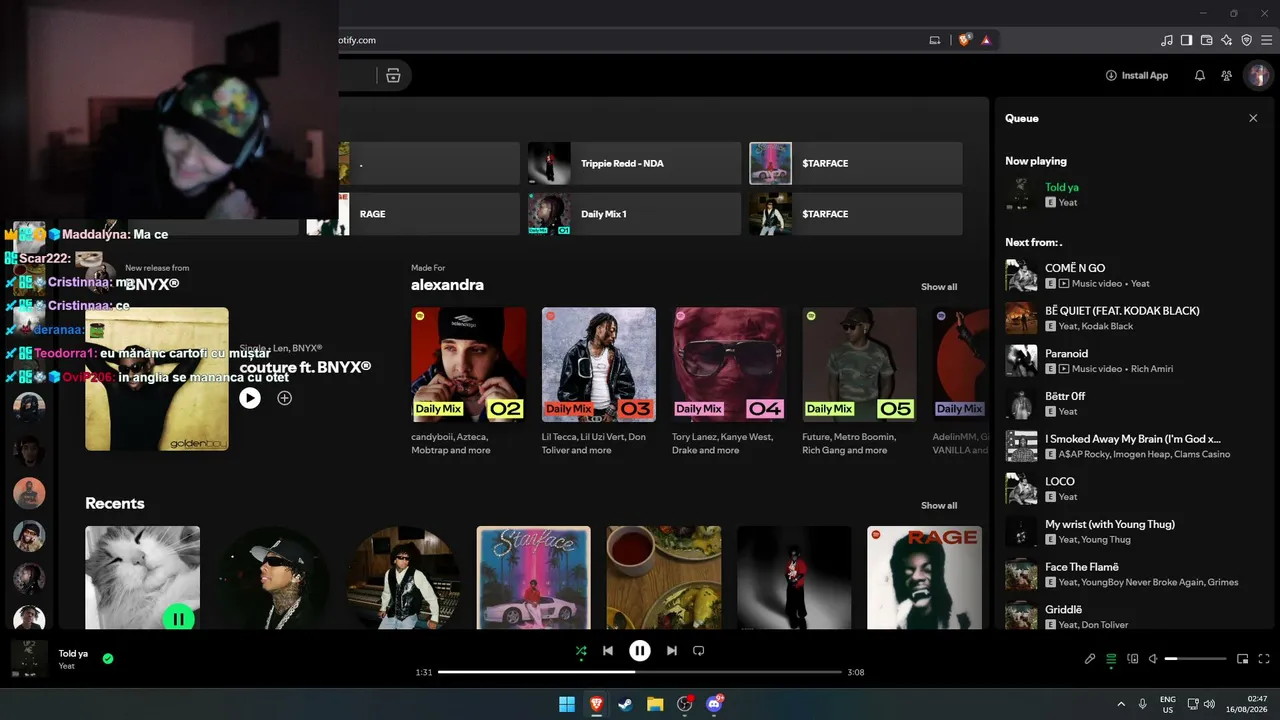Open the Brave Wallet icon
Image resolution: width=1280 pixels, height=720 pixels.
(x=1207, y=40)
